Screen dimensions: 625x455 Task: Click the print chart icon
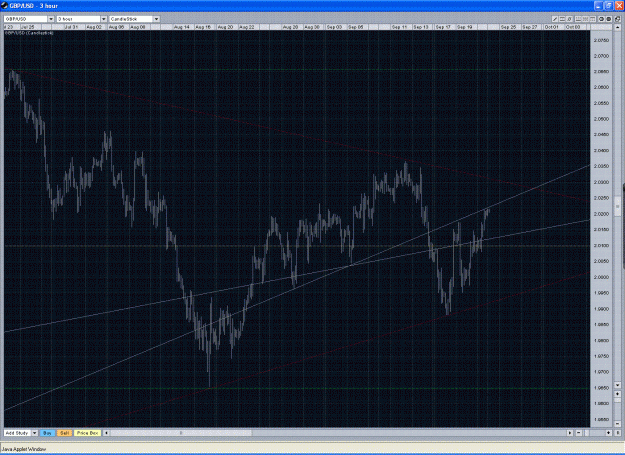tap(618, 19)
